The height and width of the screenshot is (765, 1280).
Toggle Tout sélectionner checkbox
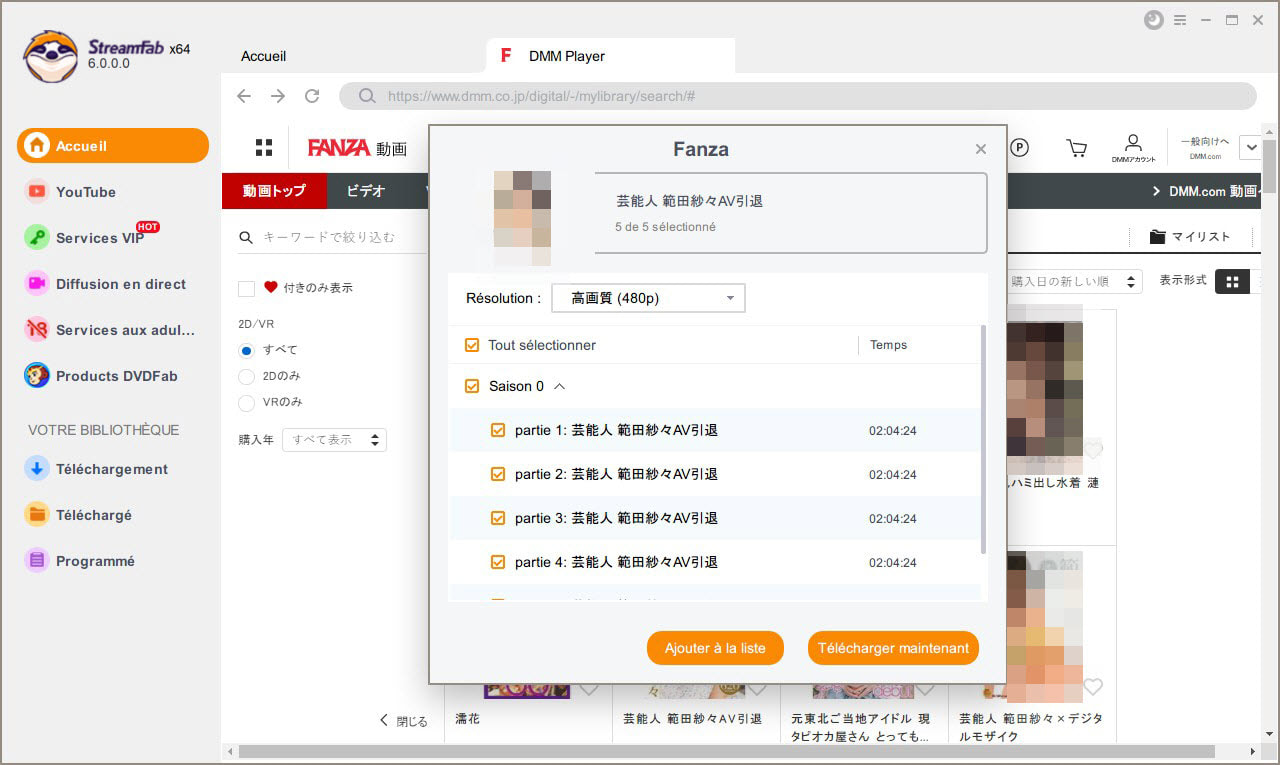(473, 345)
